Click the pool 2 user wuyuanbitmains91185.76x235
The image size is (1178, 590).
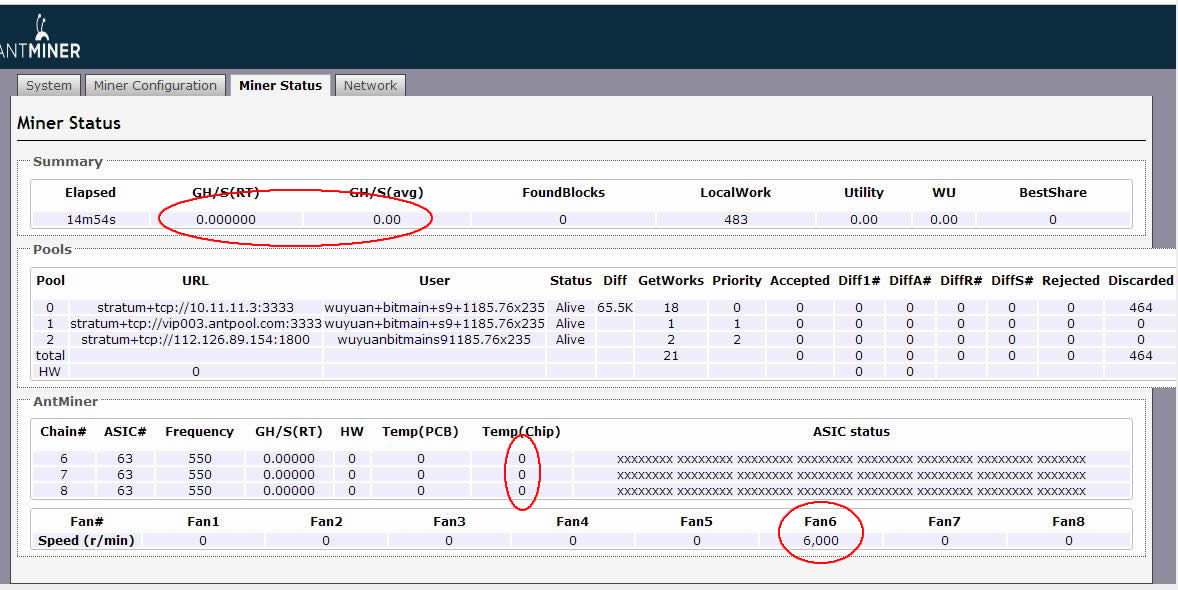click(x=434, y=340)
